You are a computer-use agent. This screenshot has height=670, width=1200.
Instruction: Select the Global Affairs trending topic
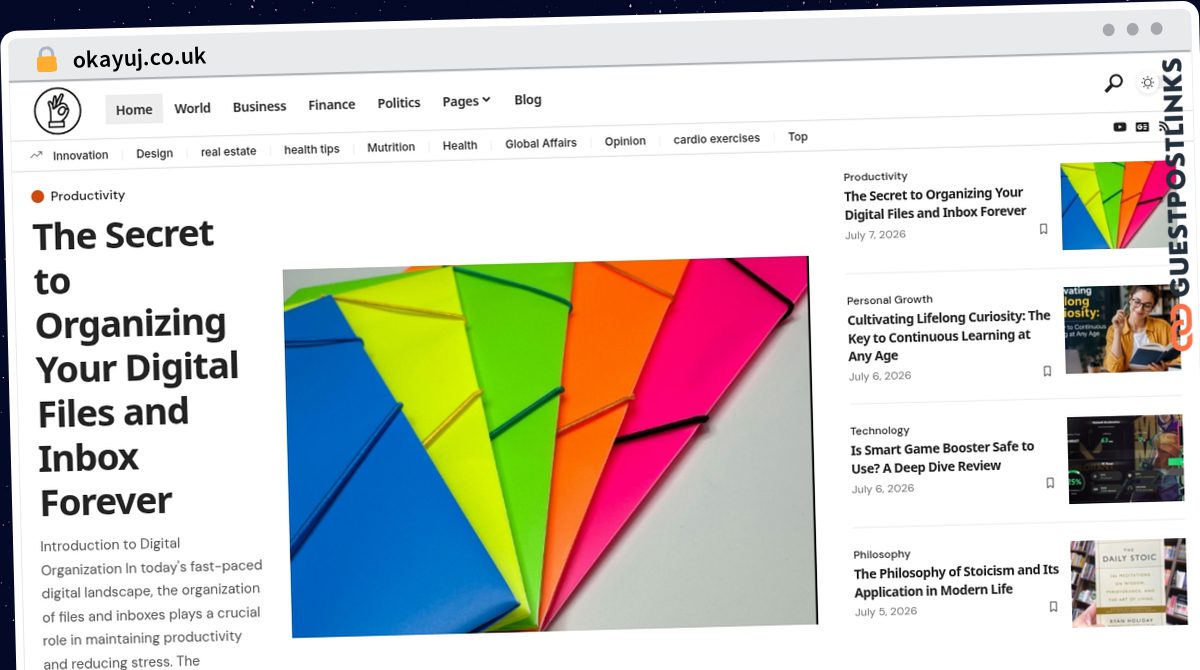coord(541,143)
